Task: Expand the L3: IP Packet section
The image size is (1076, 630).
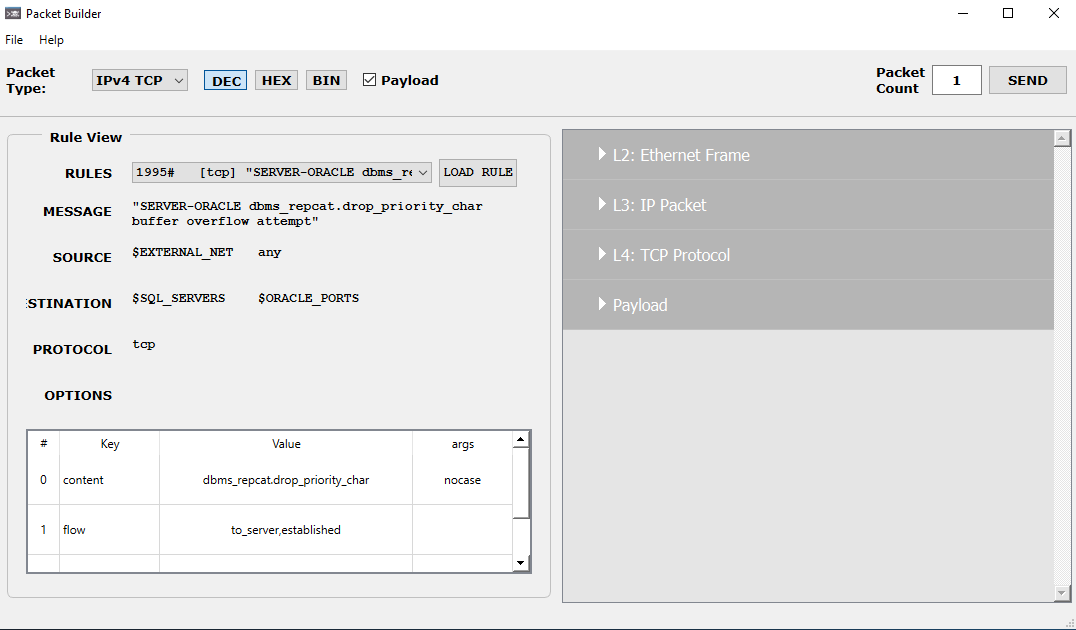Action: [x=808, y=205]
